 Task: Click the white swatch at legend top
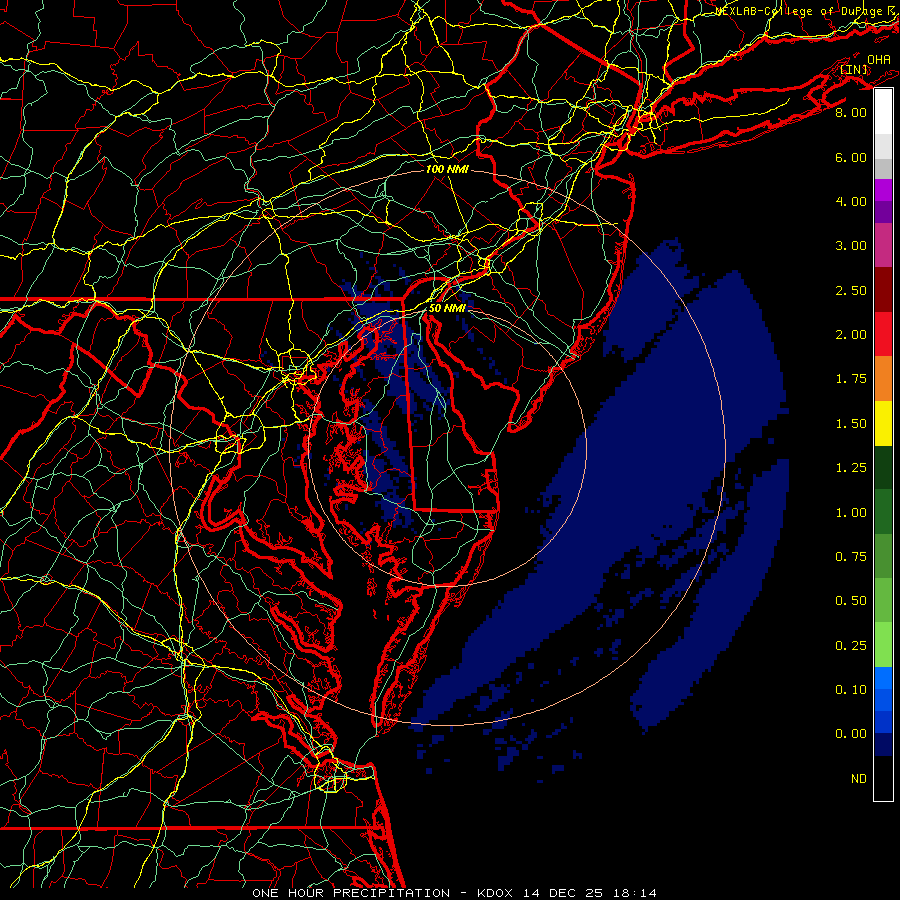pyautogui.click(x=883, y=112)
